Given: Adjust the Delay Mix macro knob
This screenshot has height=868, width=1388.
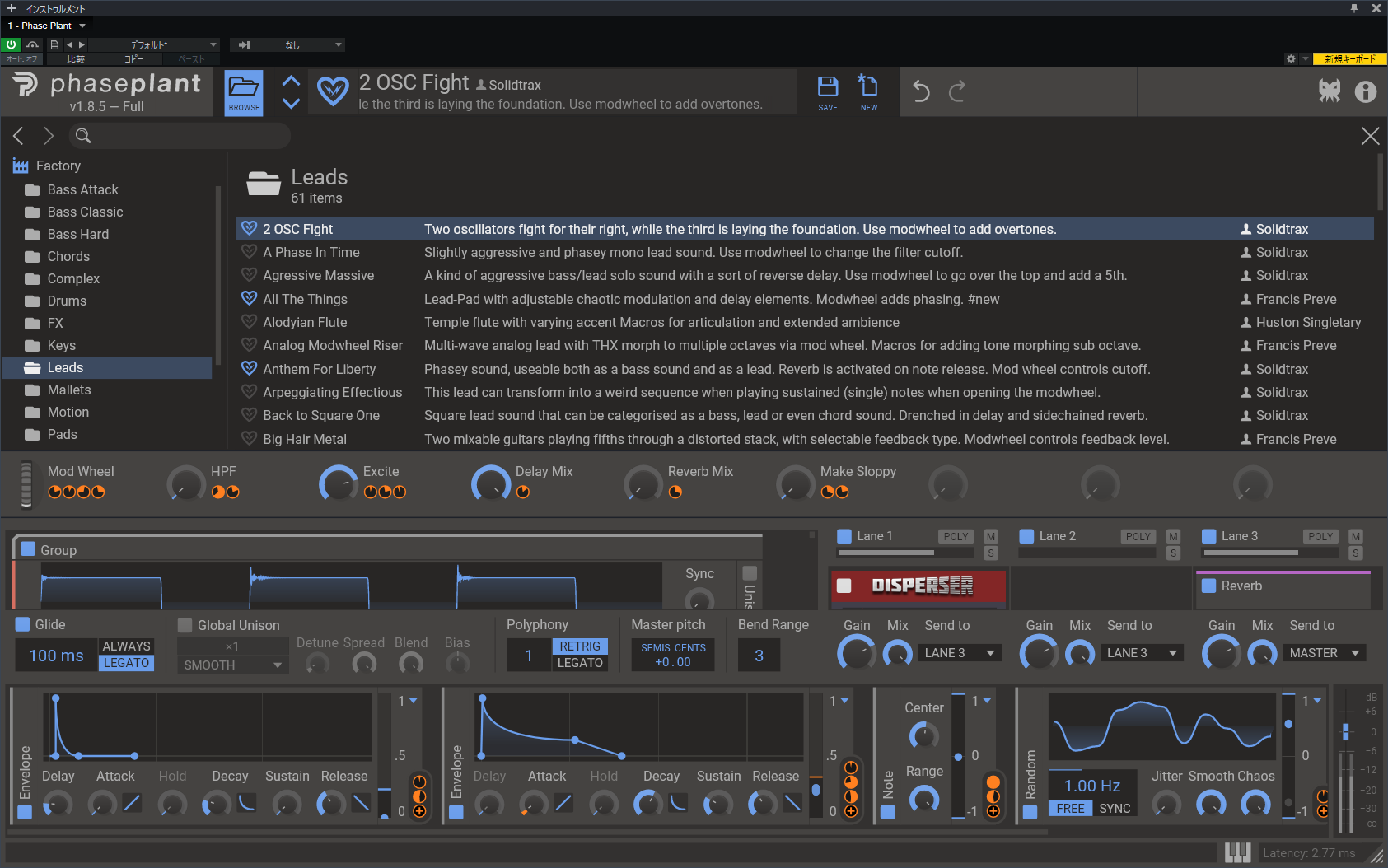Looking at the screenshot, I should click(491, 483).
